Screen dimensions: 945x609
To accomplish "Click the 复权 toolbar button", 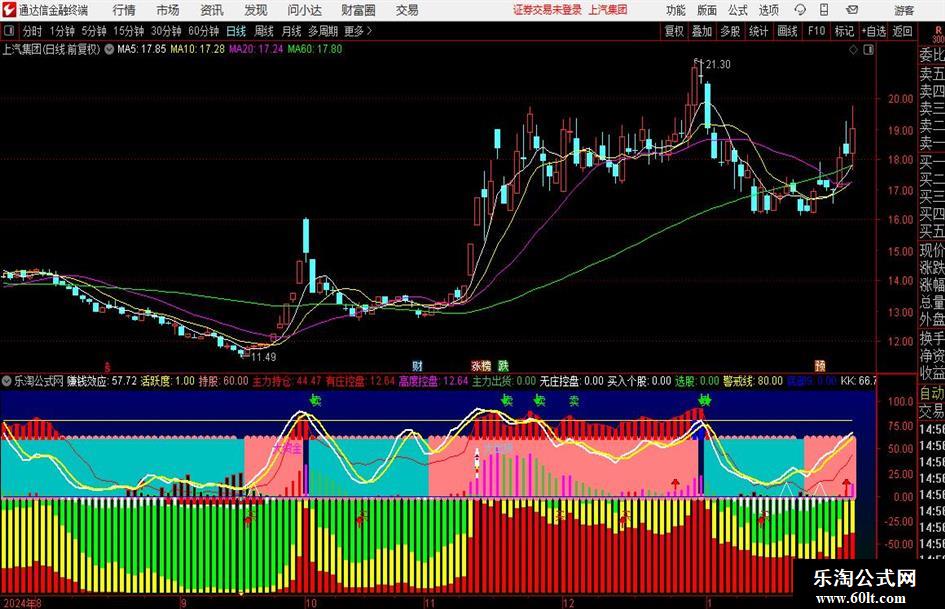I will (x=674, y=31).
